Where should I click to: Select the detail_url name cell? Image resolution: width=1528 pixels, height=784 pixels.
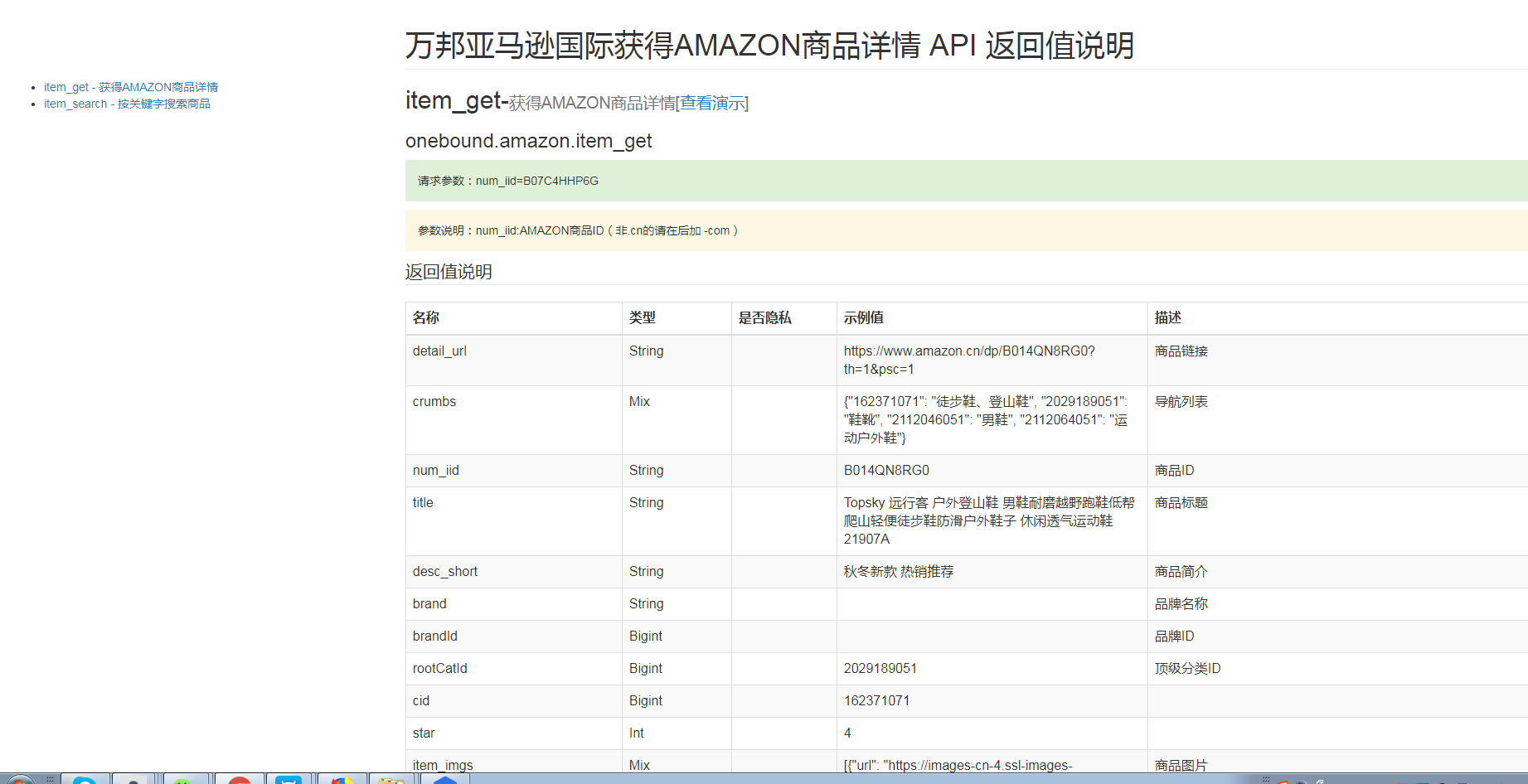[x=513, y=361]
